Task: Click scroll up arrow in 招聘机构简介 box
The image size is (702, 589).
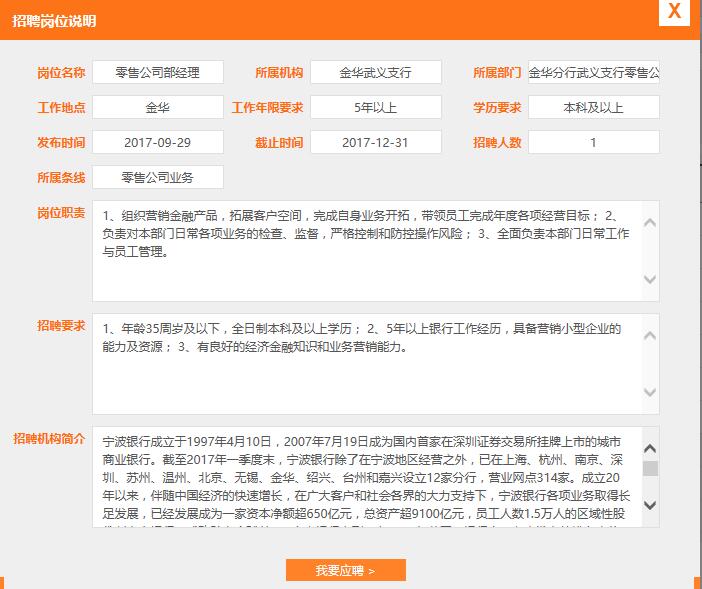Action: click(650, 447)
